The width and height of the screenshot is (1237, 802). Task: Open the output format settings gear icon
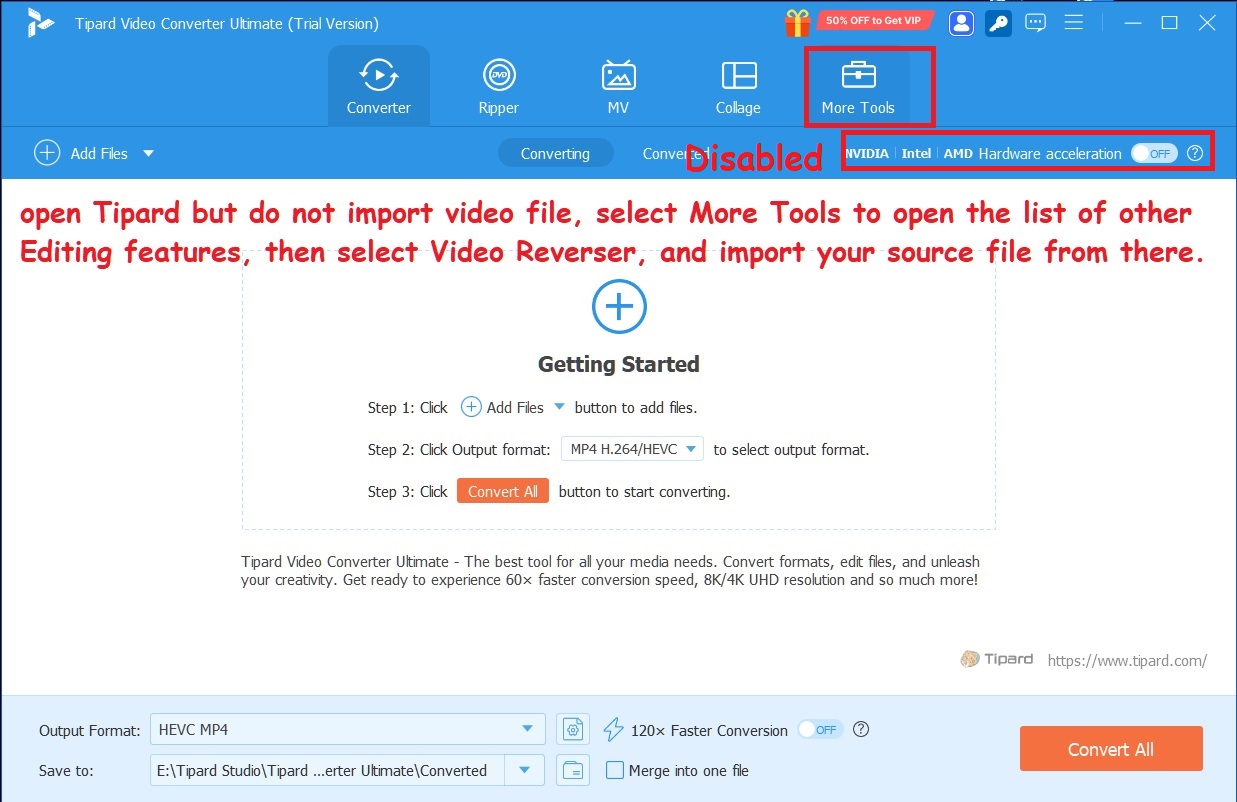point(572,730)
